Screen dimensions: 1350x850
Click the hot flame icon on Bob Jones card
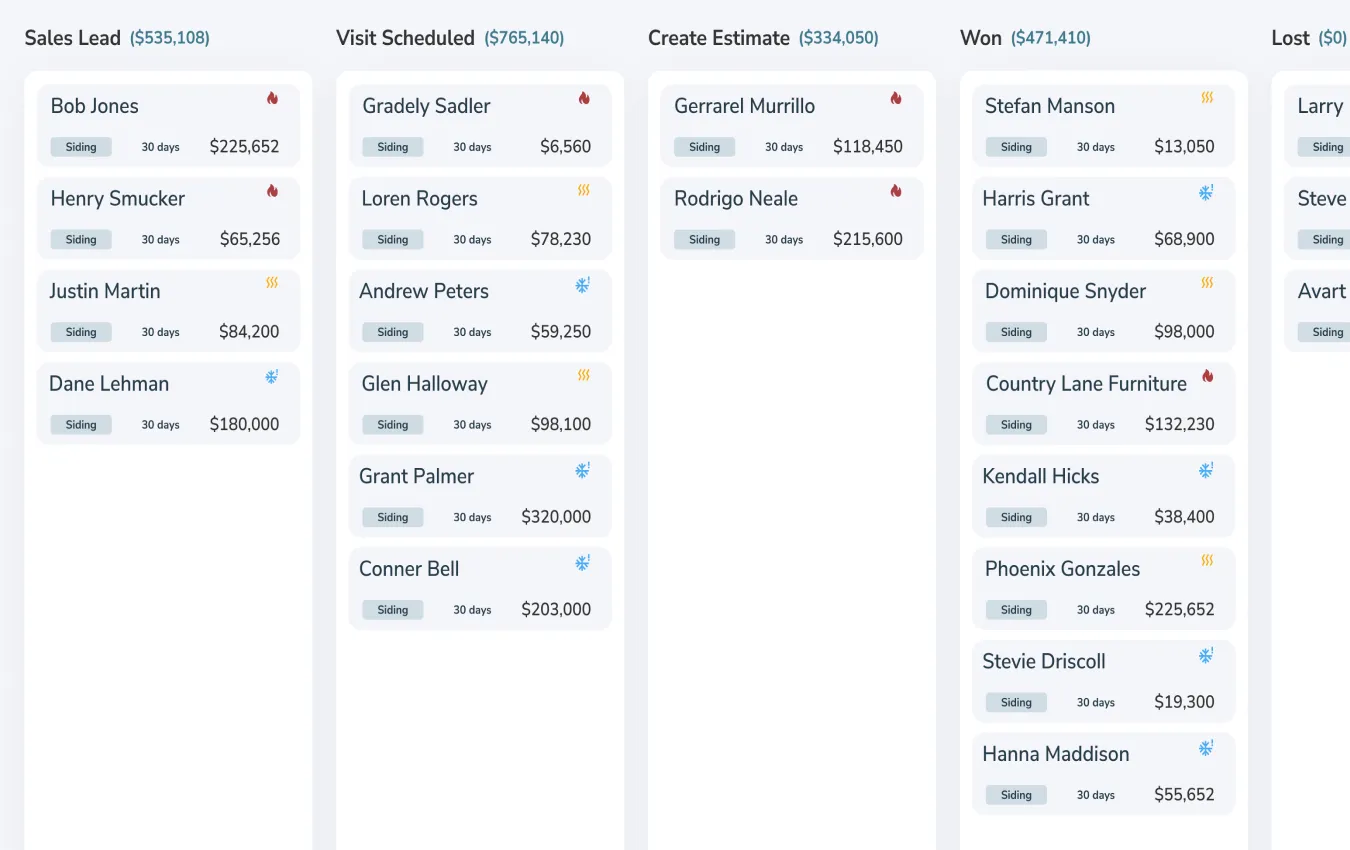tap(272, 98)
